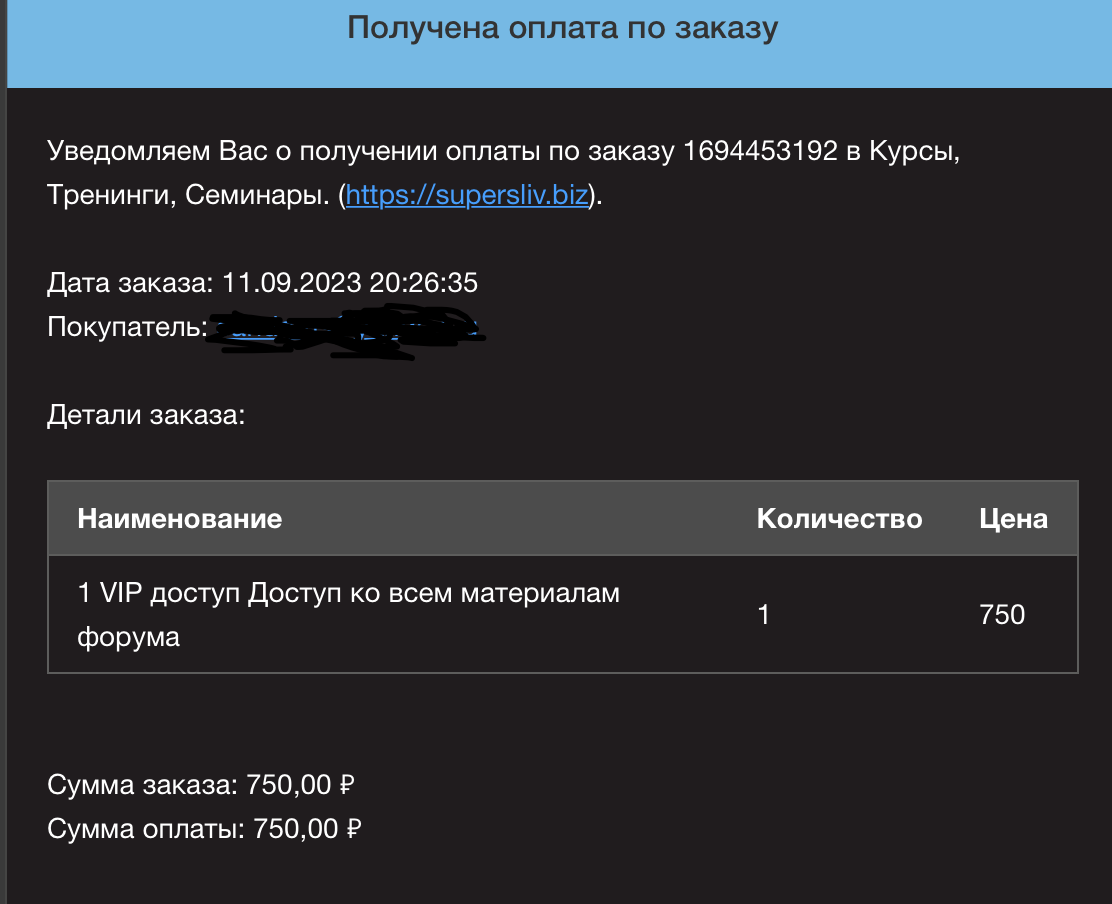Select the order number 1694453192
This screenshot has width=1112, height=904.
(x=760, y=150)
